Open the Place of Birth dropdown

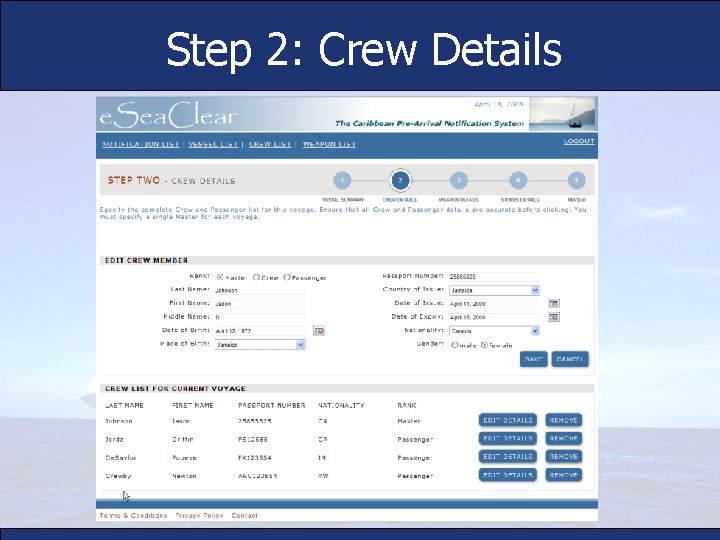260,344
